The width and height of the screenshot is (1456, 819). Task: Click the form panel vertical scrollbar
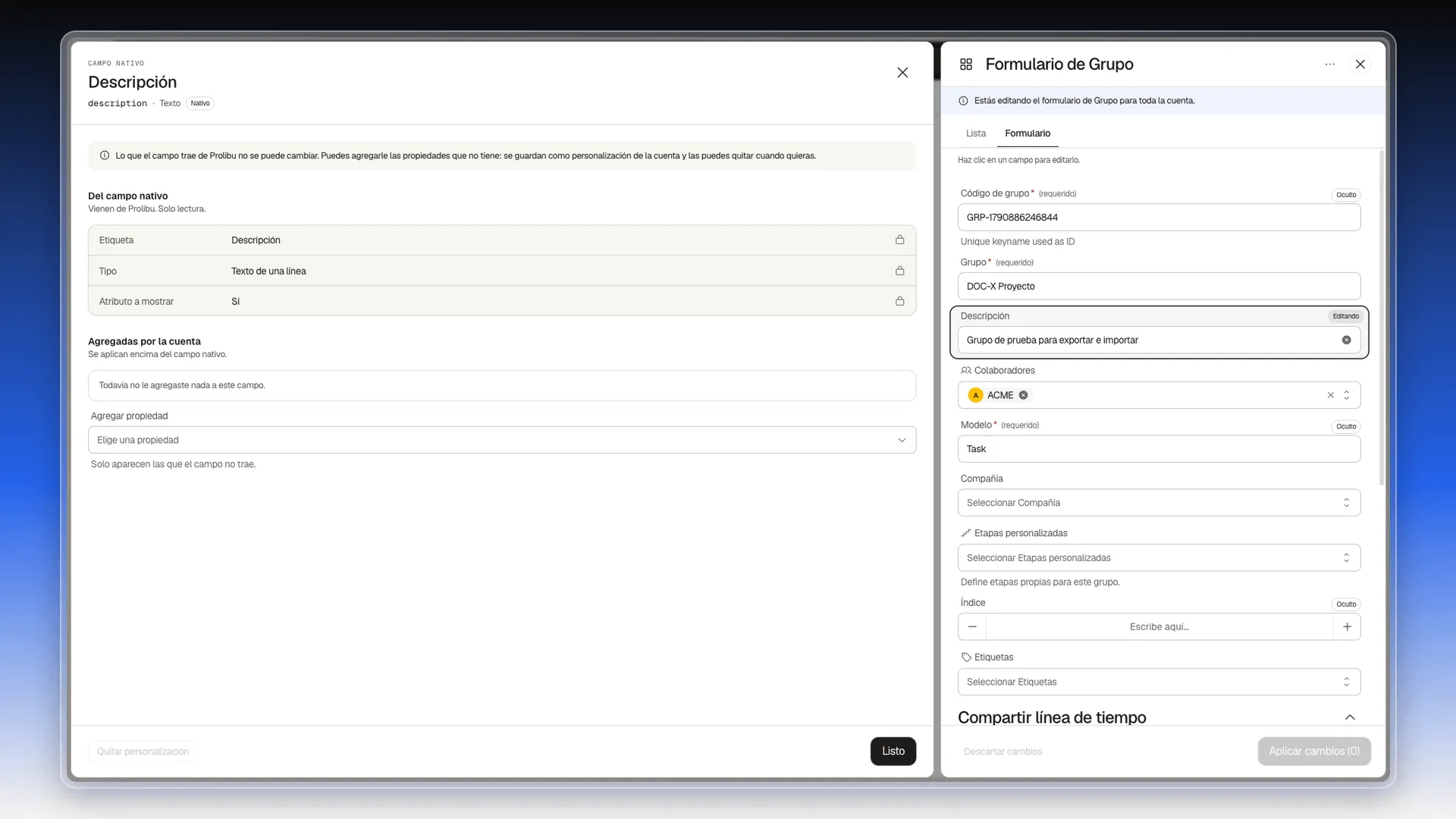1381,318
